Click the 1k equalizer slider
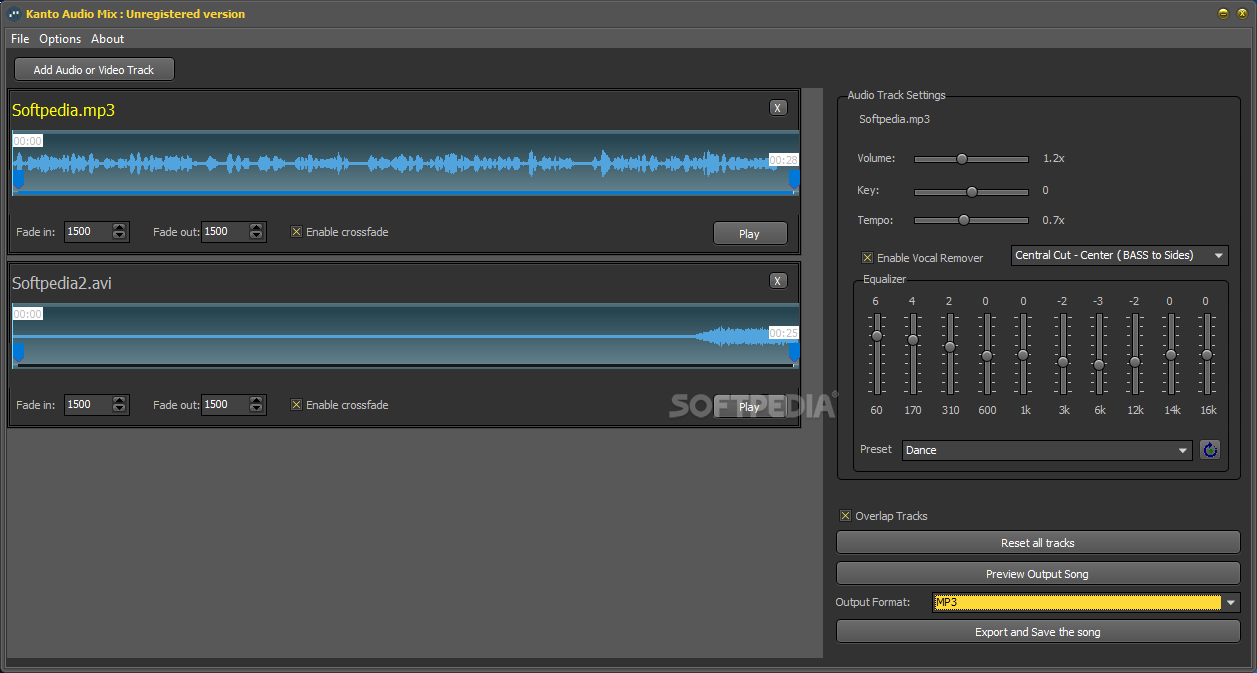 (x=1022, y=354)
